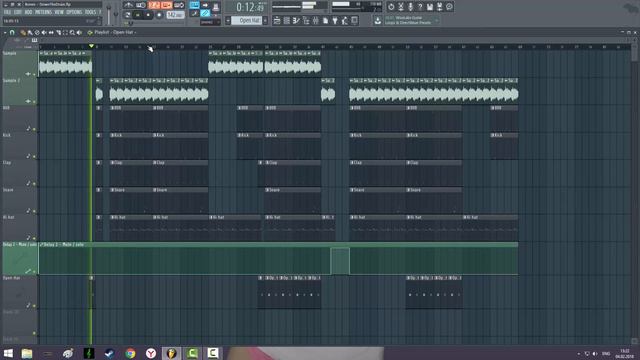Click the record button in transport
The height and width of the screenshot is (360, 640).
coord(159,15)
